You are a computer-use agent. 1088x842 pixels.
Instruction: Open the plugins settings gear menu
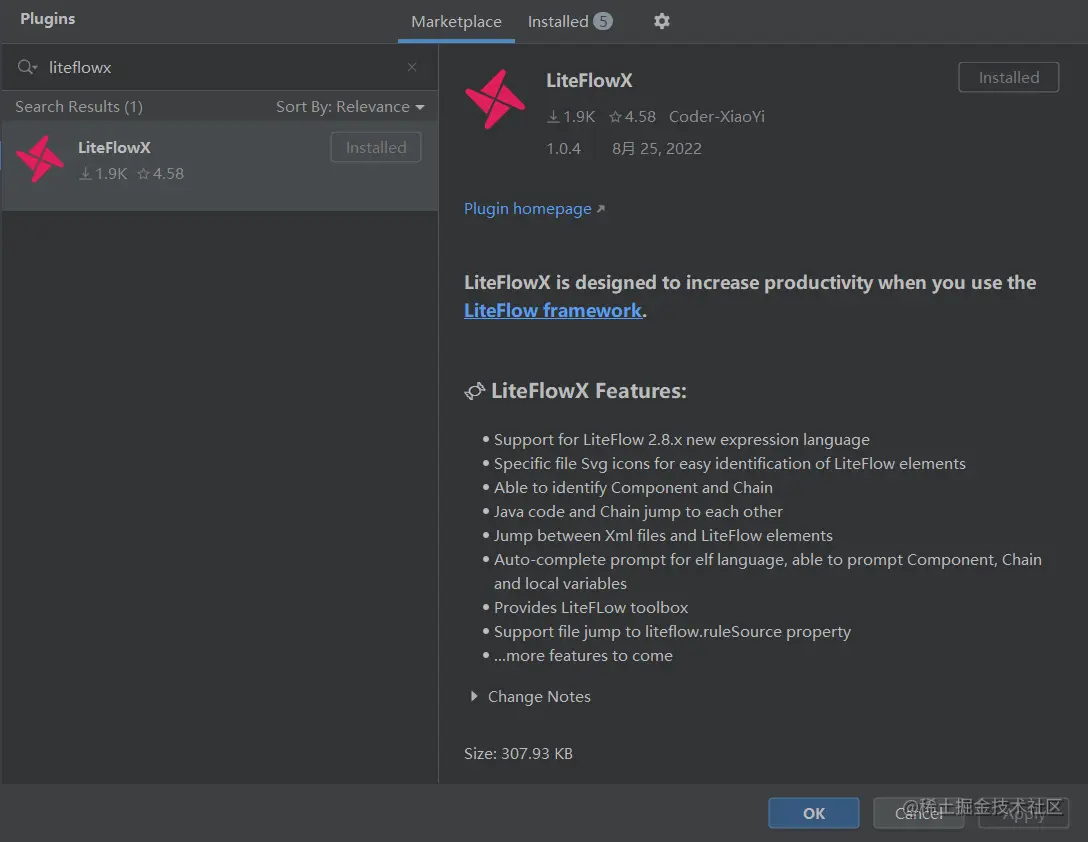point(661,22)
